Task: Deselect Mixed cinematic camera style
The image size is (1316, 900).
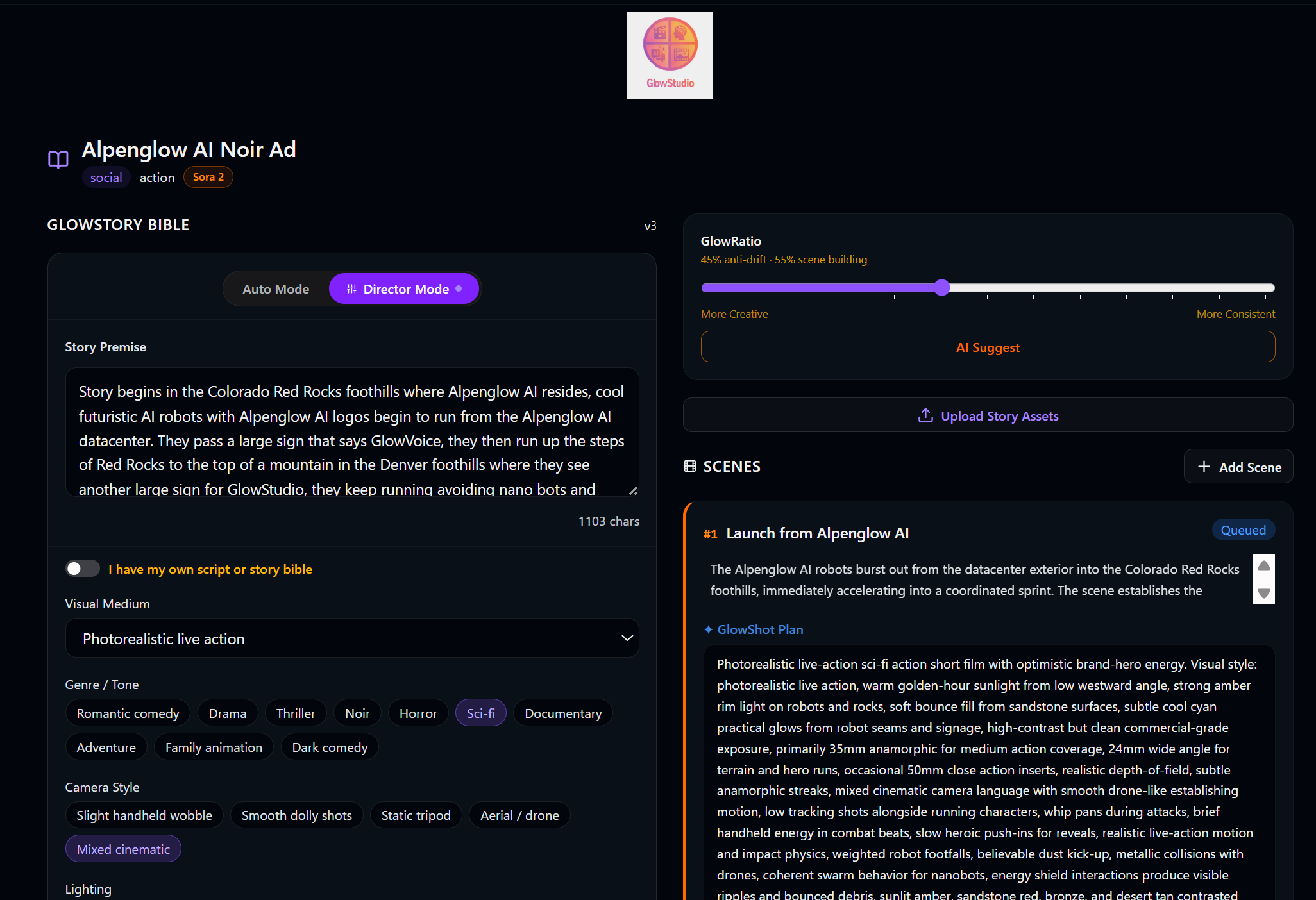Action: click(x=123, y=849)
